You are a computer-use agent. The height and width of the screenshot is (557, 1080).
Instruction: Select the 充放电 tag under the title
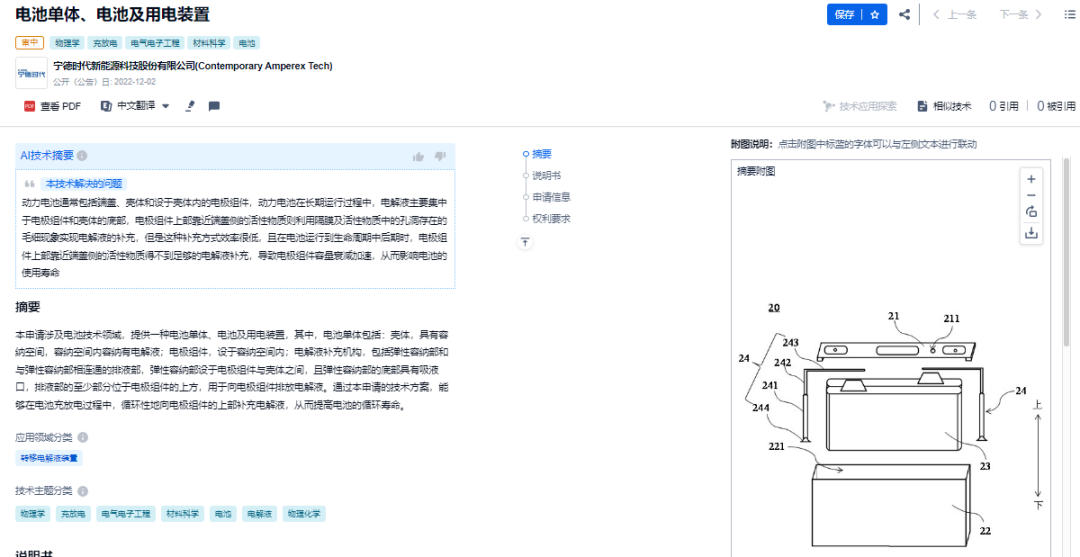(105, 43)
